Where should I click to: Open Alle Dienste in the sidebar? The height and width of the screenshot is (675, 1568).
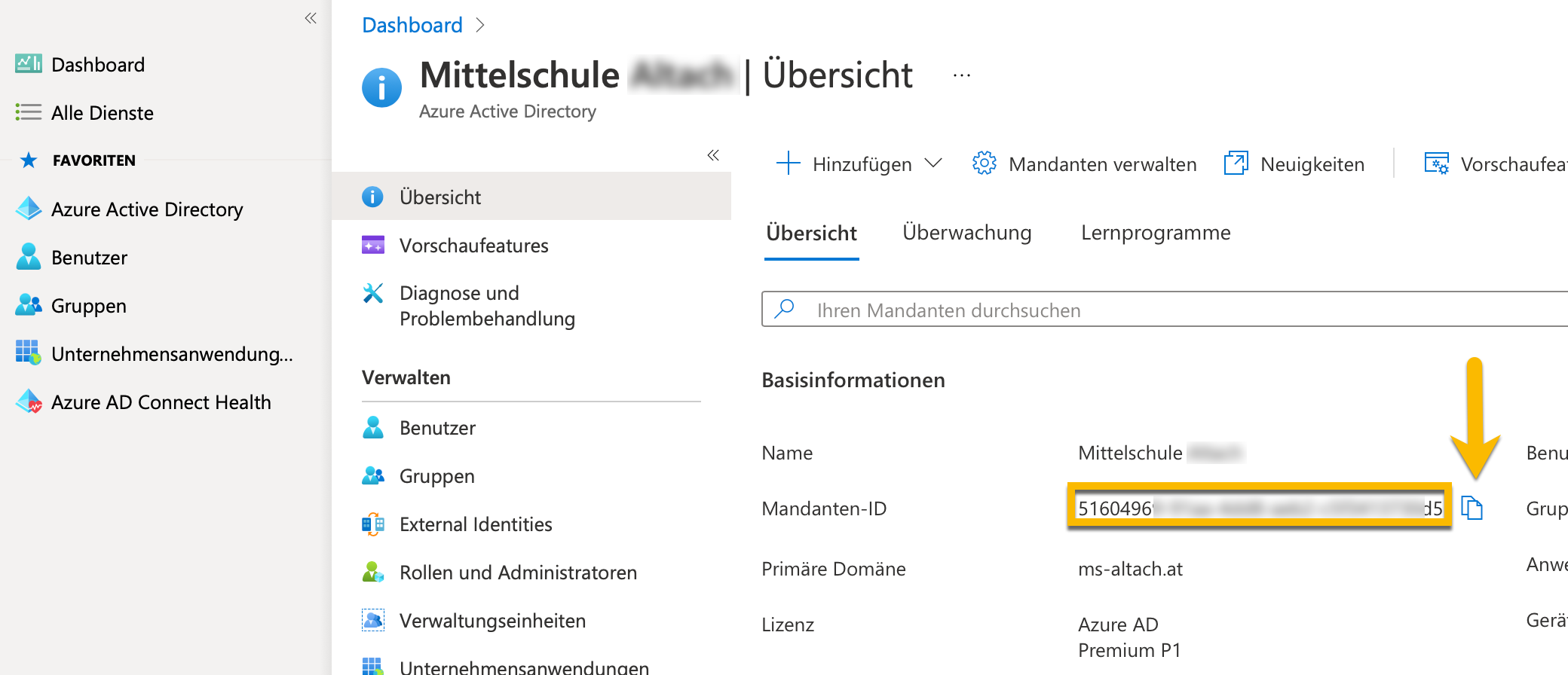102,113
